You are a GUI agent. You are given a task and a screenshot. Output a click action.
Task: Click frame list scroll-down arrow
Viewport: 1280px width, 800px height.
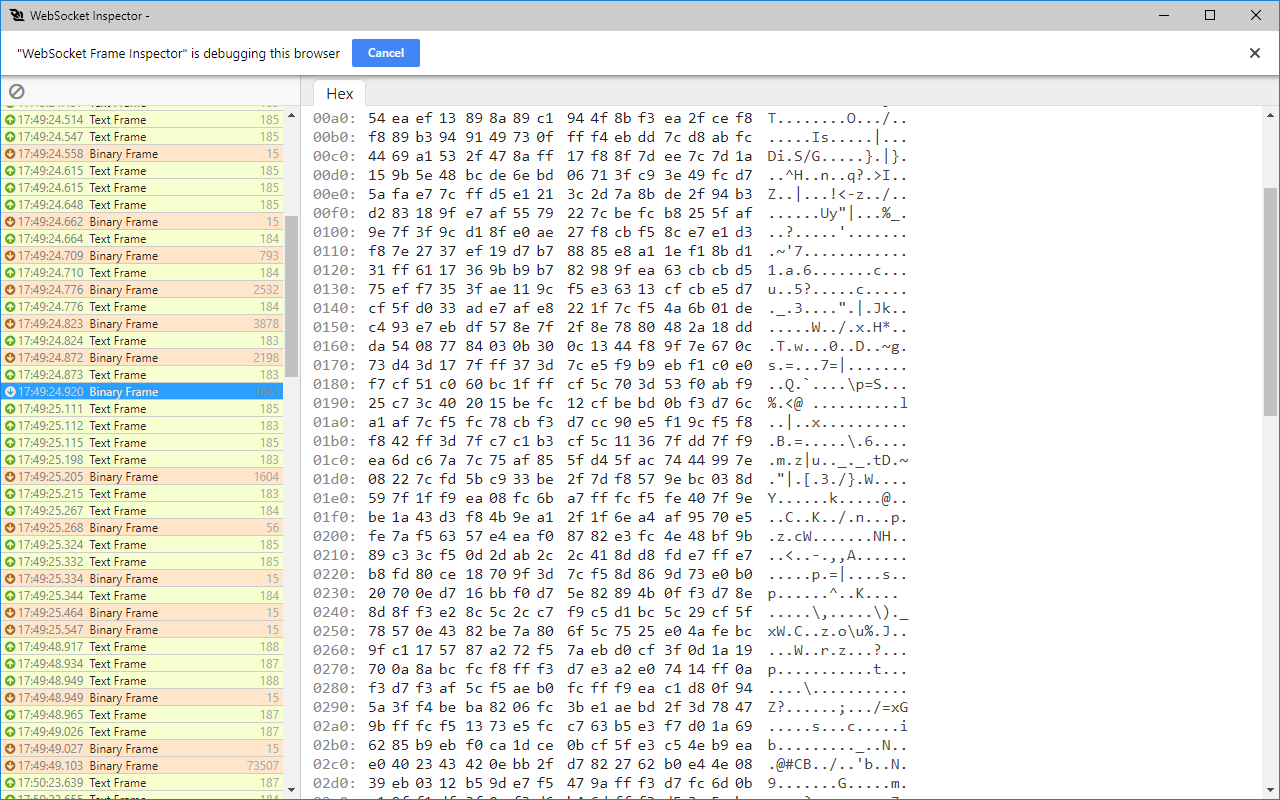(292, 790)
